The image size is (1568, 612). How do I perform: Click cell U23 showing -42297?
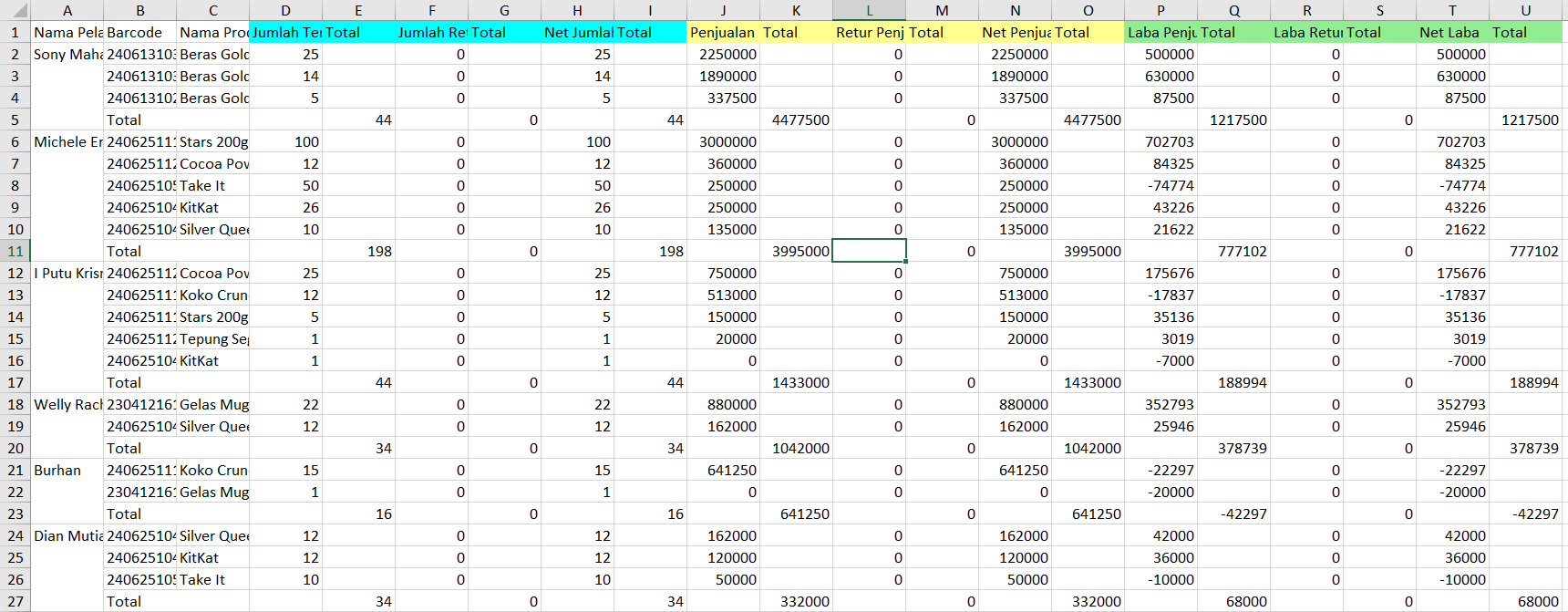coord(1525,513)
